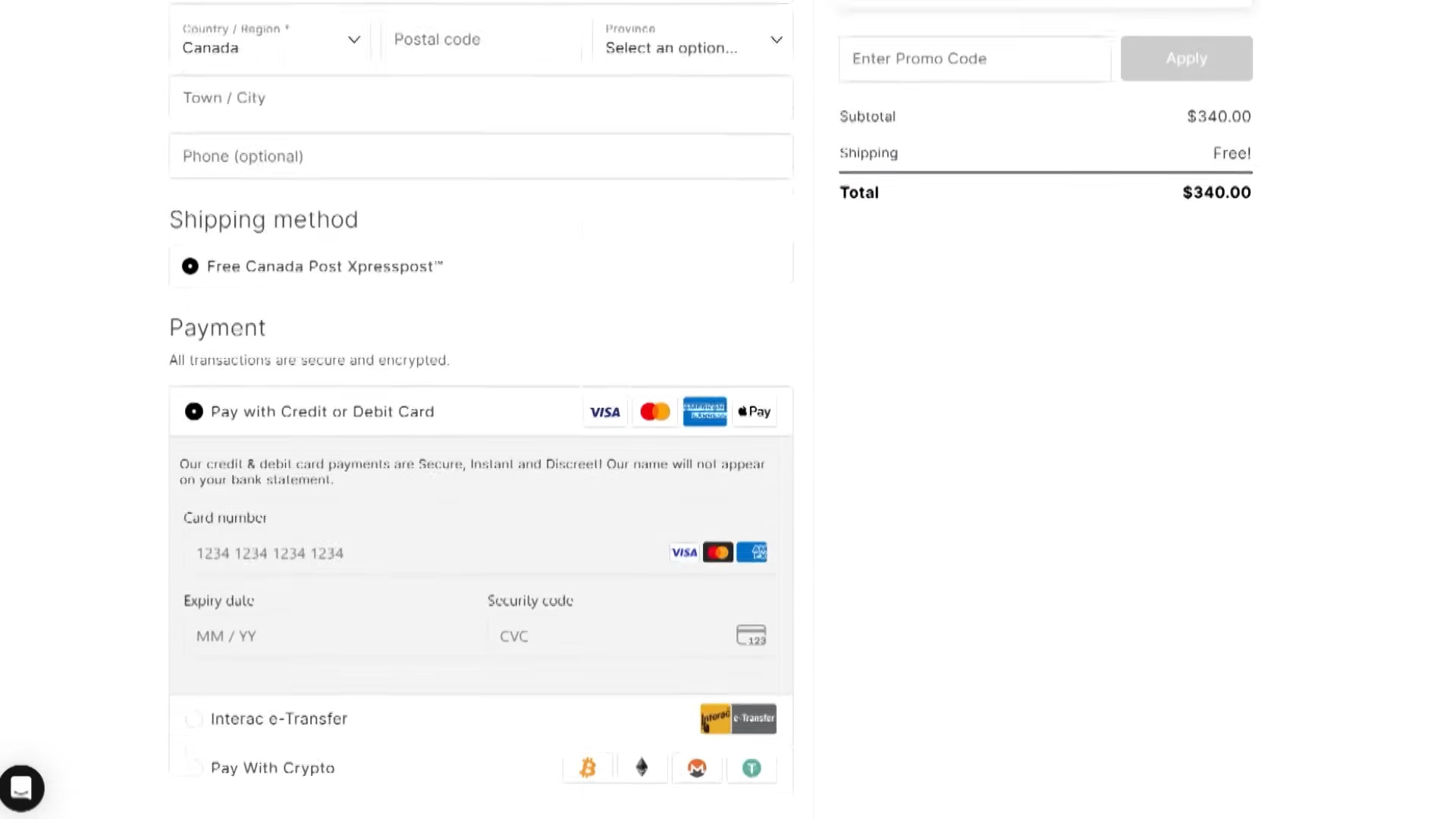Click the Mastercard logo in payment header

(x=654, y=412)
